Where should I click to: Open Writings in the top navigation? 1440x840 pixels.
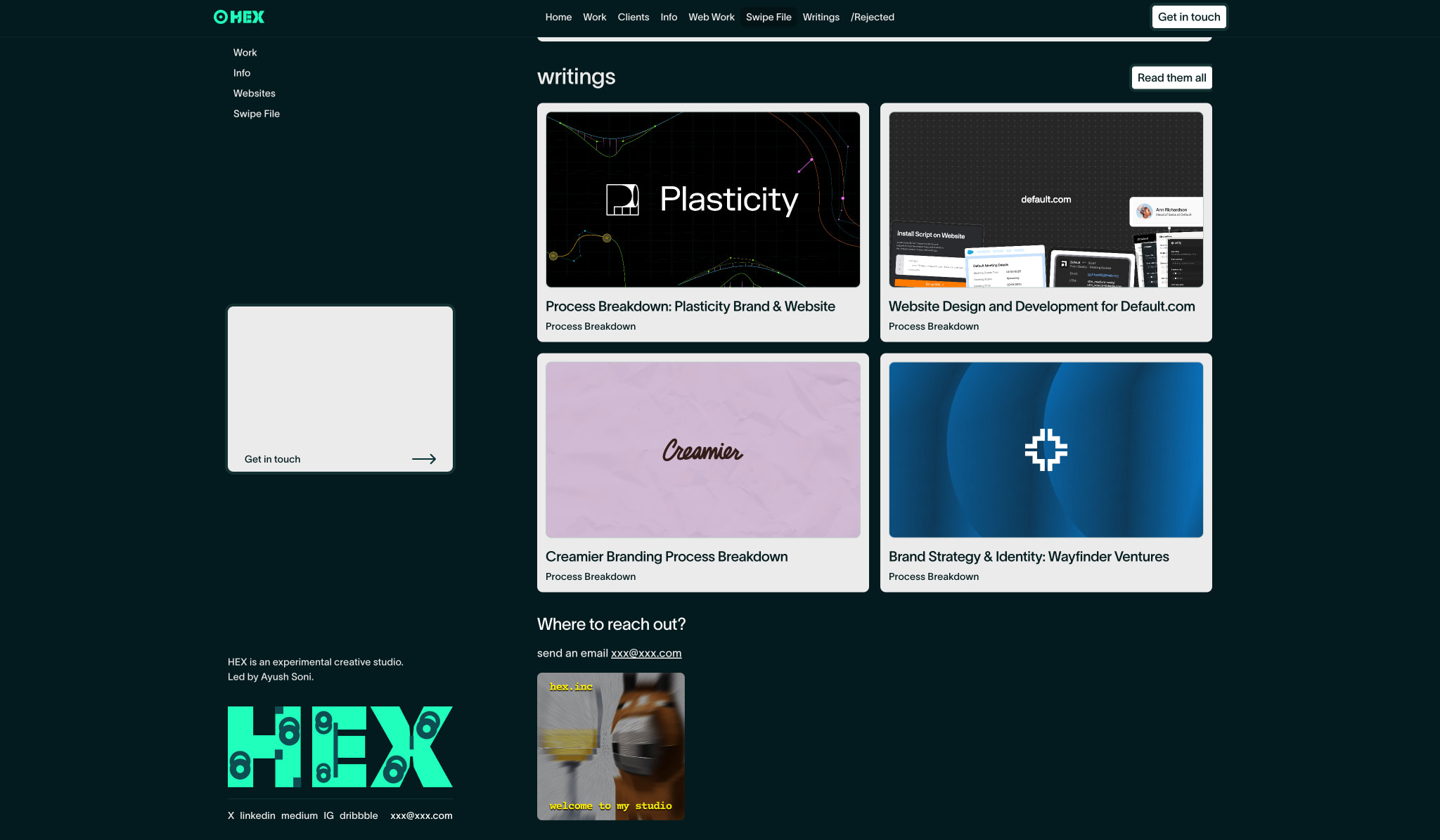[821, 17]
